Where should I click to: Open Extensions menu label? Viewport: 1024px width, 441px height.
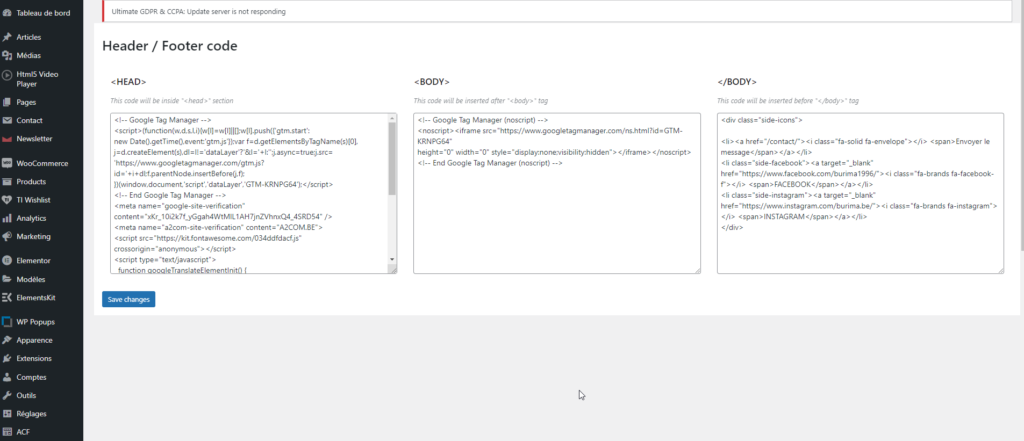(34, 359)
